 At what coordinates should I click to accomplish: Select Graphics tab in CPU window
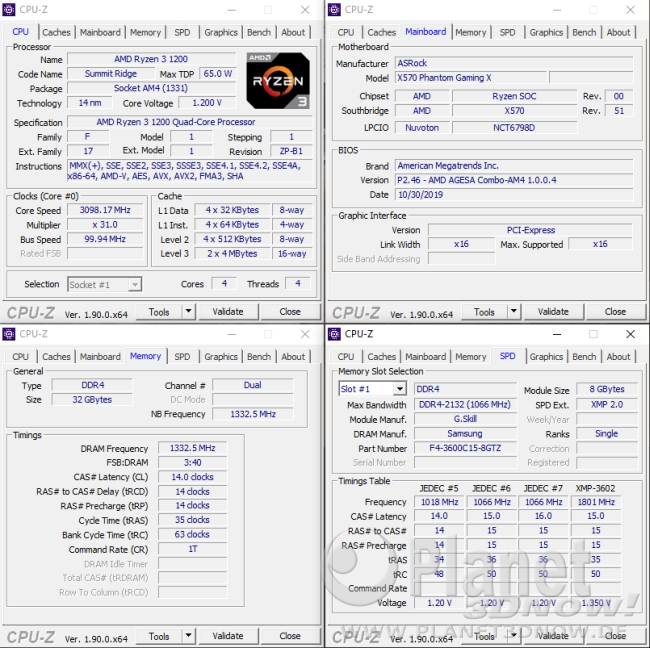click(221, 32)
